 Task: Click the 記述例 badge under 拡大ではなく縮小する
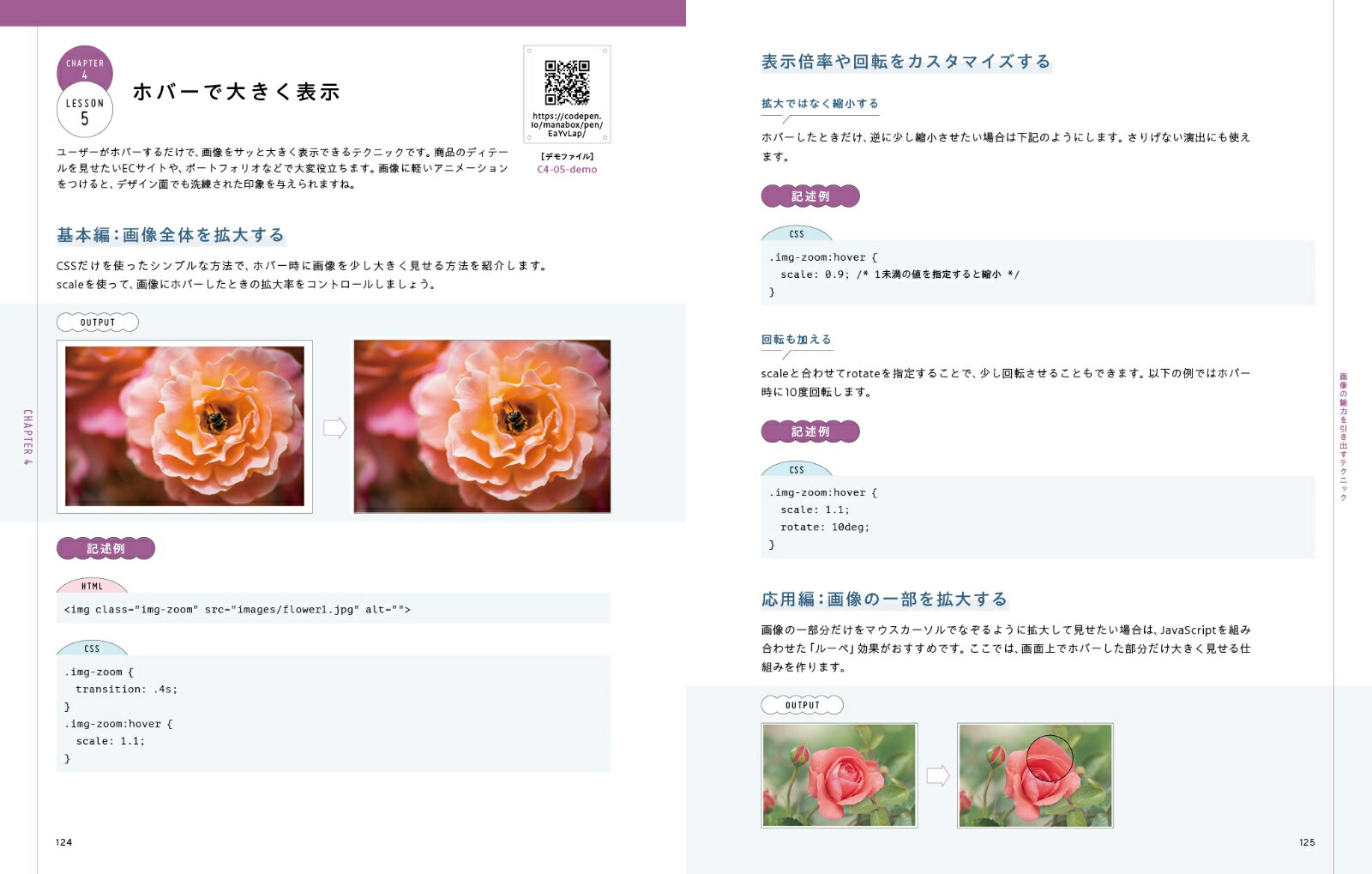point(810,196)
